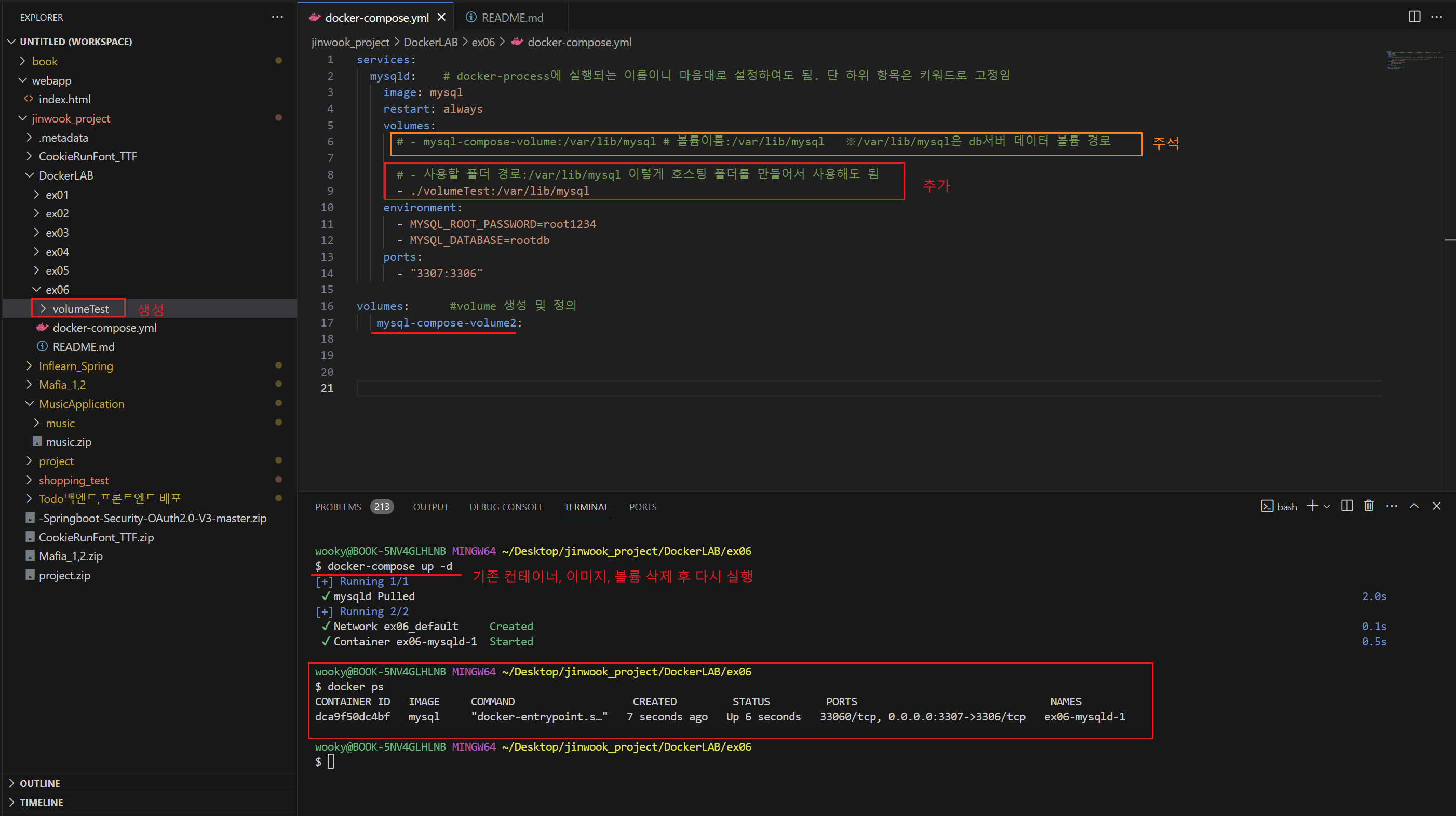The width and height of the screenshot is (1456, 816).
Task: Switch to the README.md editor tab
Action: [511, 18]
